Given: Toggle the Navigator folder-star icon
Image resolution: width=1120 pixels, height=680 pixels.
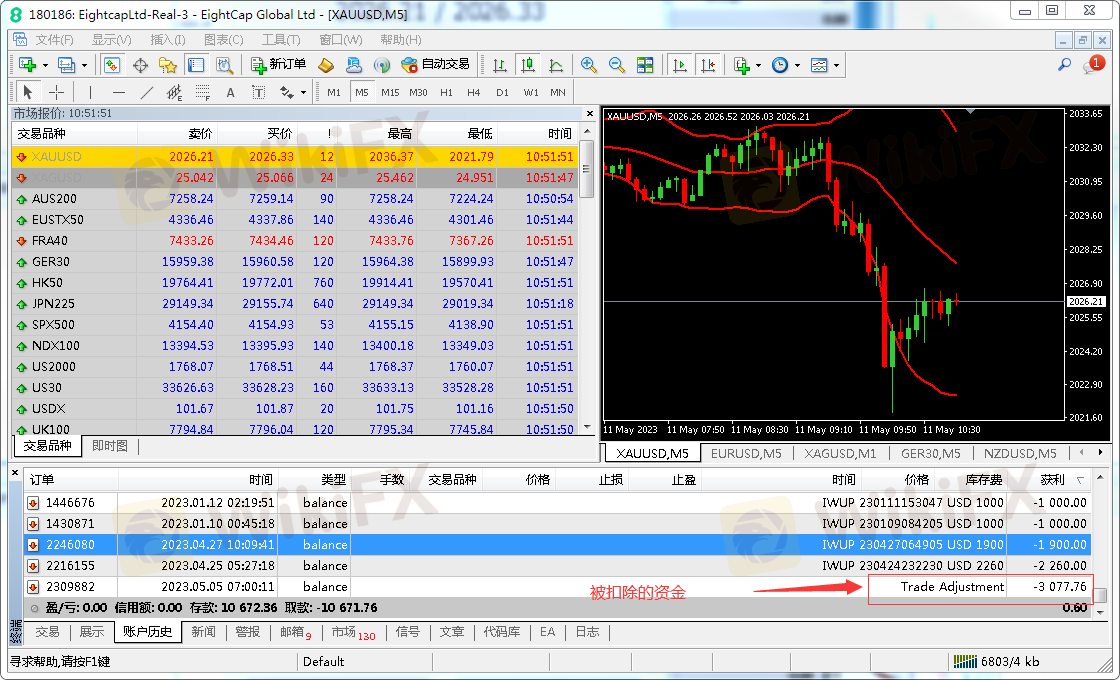Looking at the screenshot, I should (168, 65).
